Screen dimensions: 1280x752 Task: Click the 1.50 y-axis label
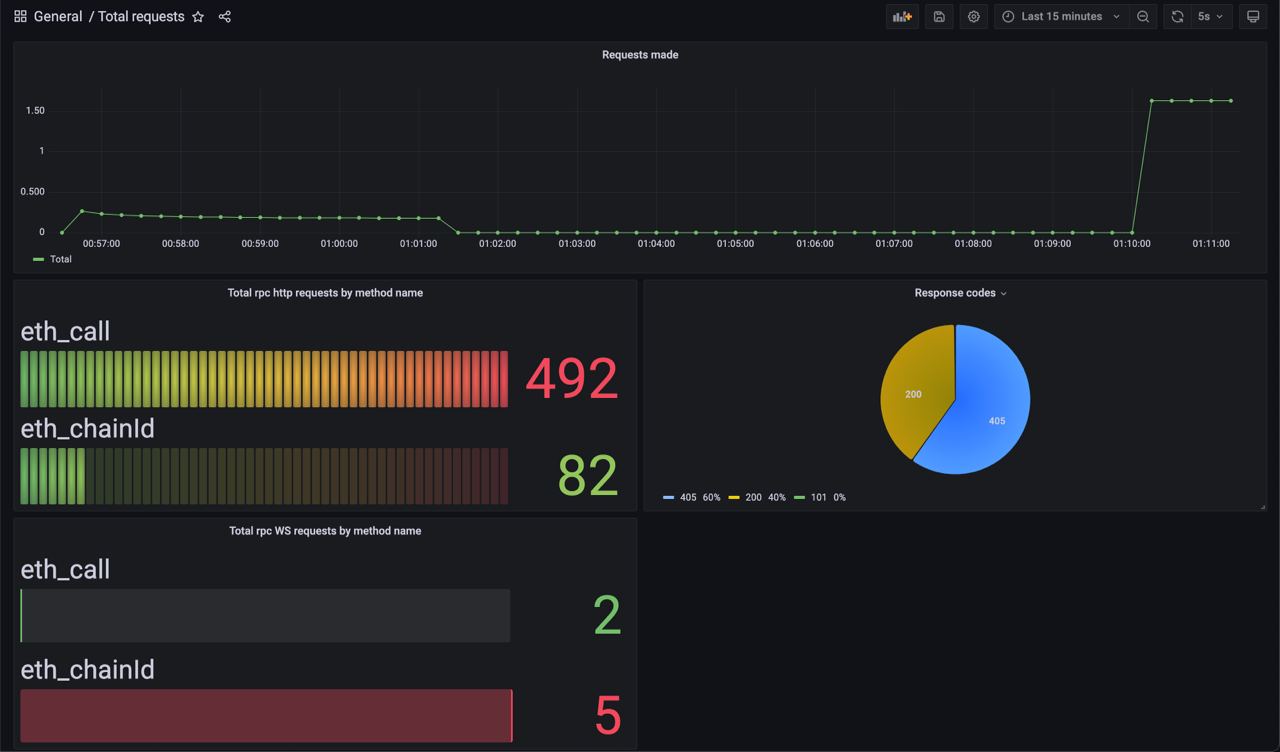point(35,110)
